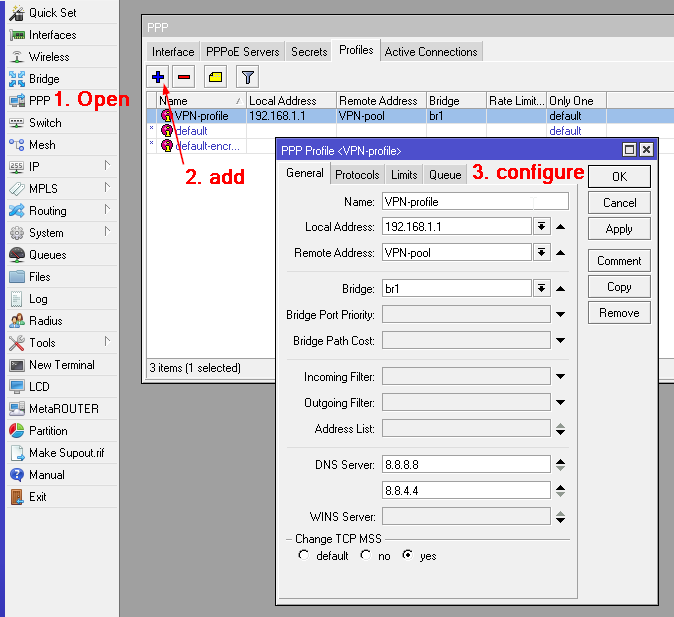Select 'default' Change TCP MSS option
The image size is (674, 617).
304,555
